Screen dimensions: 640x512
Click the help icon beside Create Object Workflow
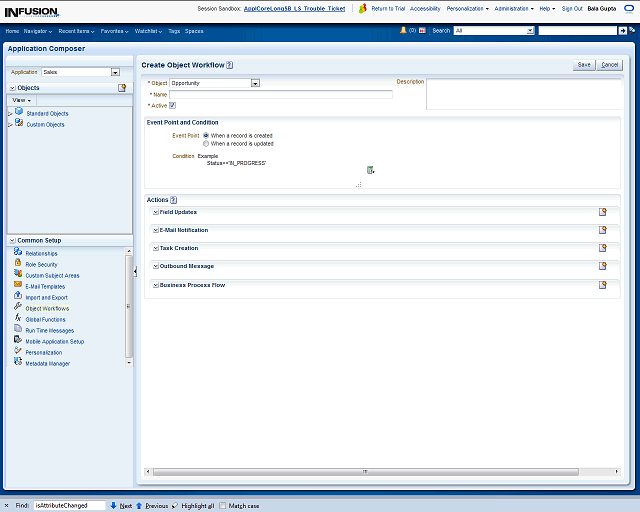pos(230,65)
